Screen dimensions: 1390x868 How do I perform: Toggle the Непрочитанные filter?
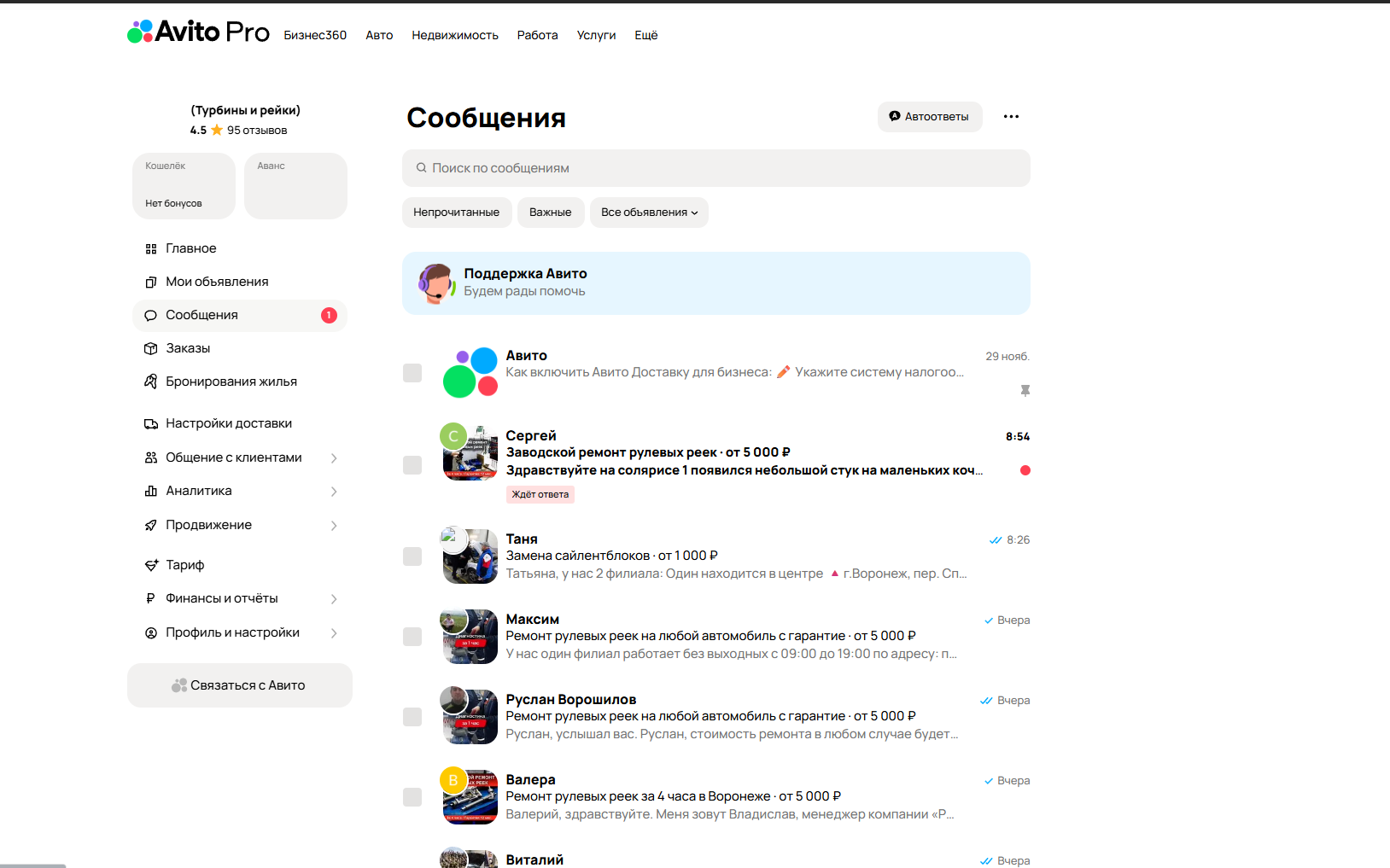pos(457,213)
